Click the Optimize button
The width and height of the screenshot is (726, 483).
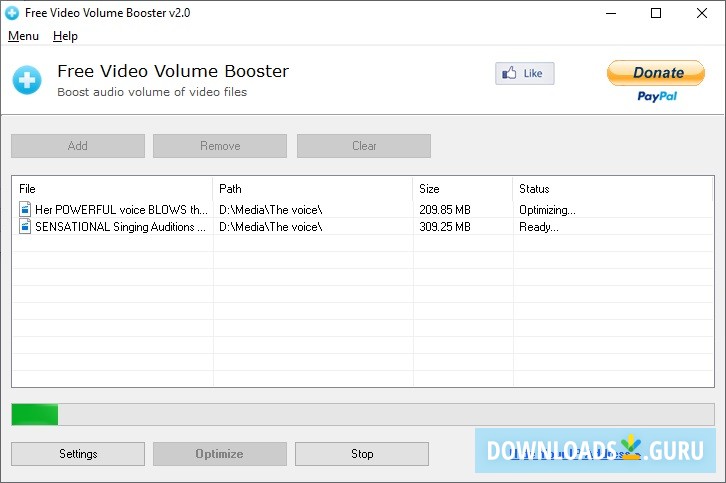(220, 454)
